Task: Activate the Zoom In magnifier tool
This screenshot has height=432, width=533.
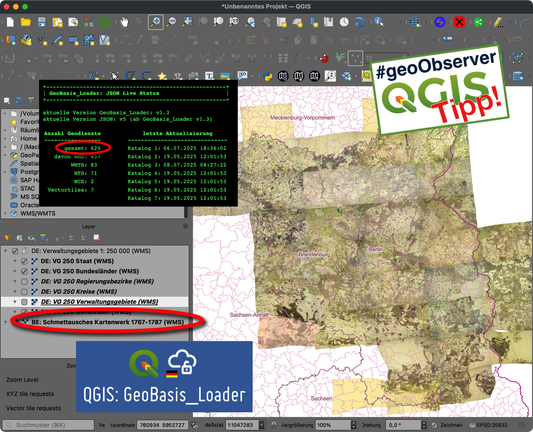Action: [x=156, y=22]
